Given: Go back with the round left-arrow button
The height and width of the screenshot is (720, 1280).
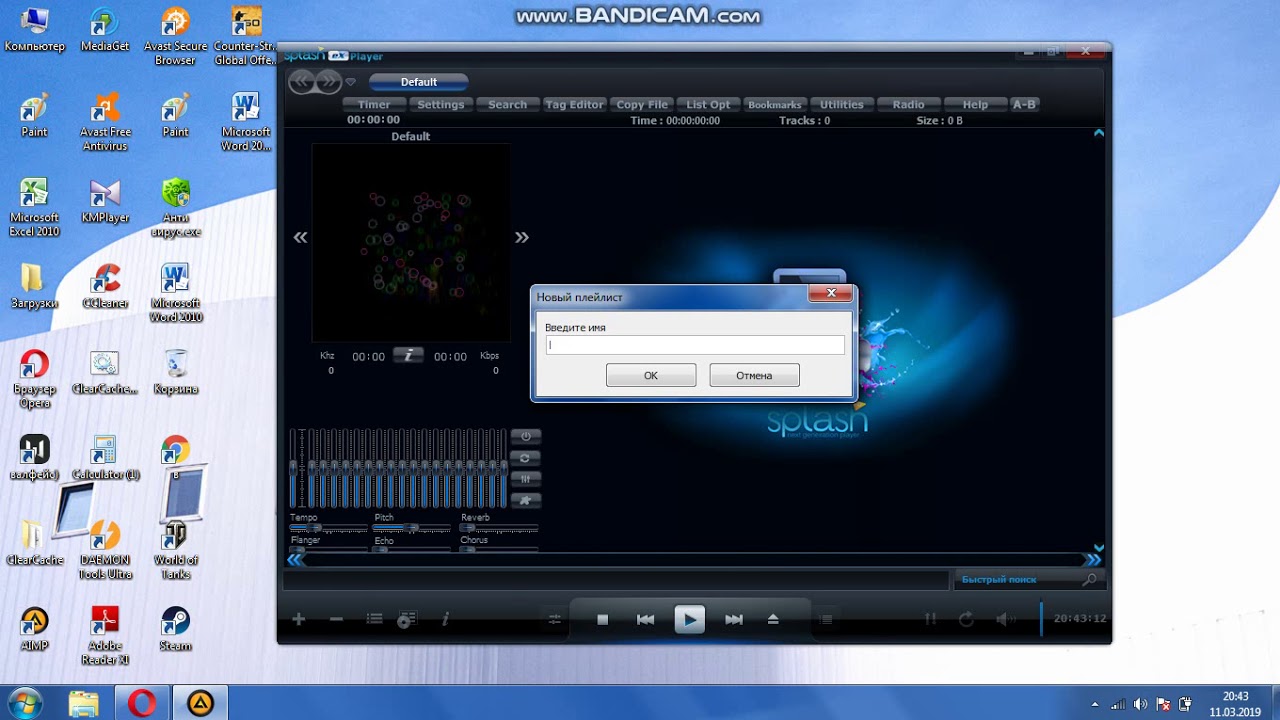Looking at the screenshot, I should (301, 82).
